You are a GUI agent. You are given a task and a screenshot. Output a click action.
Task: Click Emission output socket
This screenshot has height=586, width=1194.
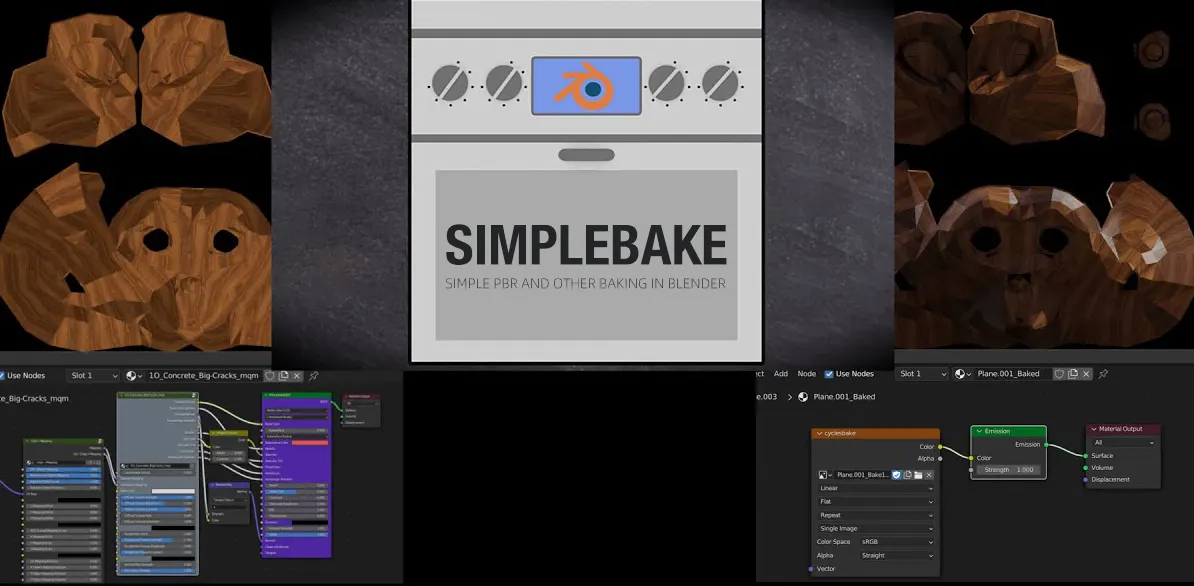click(x=1046, y=444)
